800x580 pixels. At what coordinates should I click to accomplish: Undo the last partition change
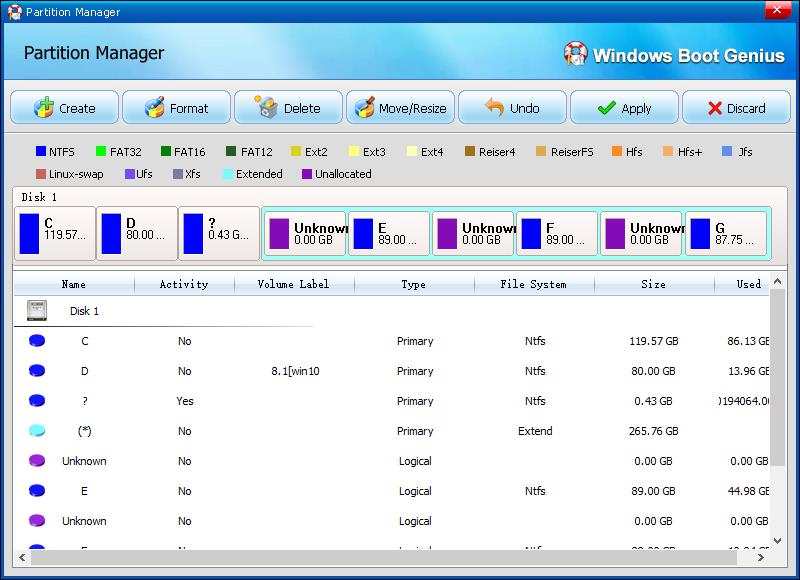click(x=512, y=108)
